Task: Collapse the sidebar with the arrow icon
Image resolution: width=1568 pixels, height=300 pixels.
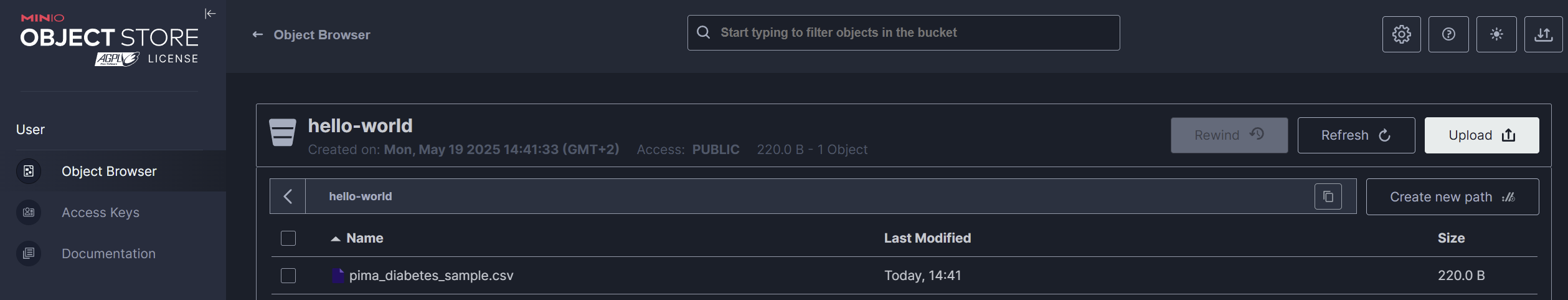Action: click(210, 13)
